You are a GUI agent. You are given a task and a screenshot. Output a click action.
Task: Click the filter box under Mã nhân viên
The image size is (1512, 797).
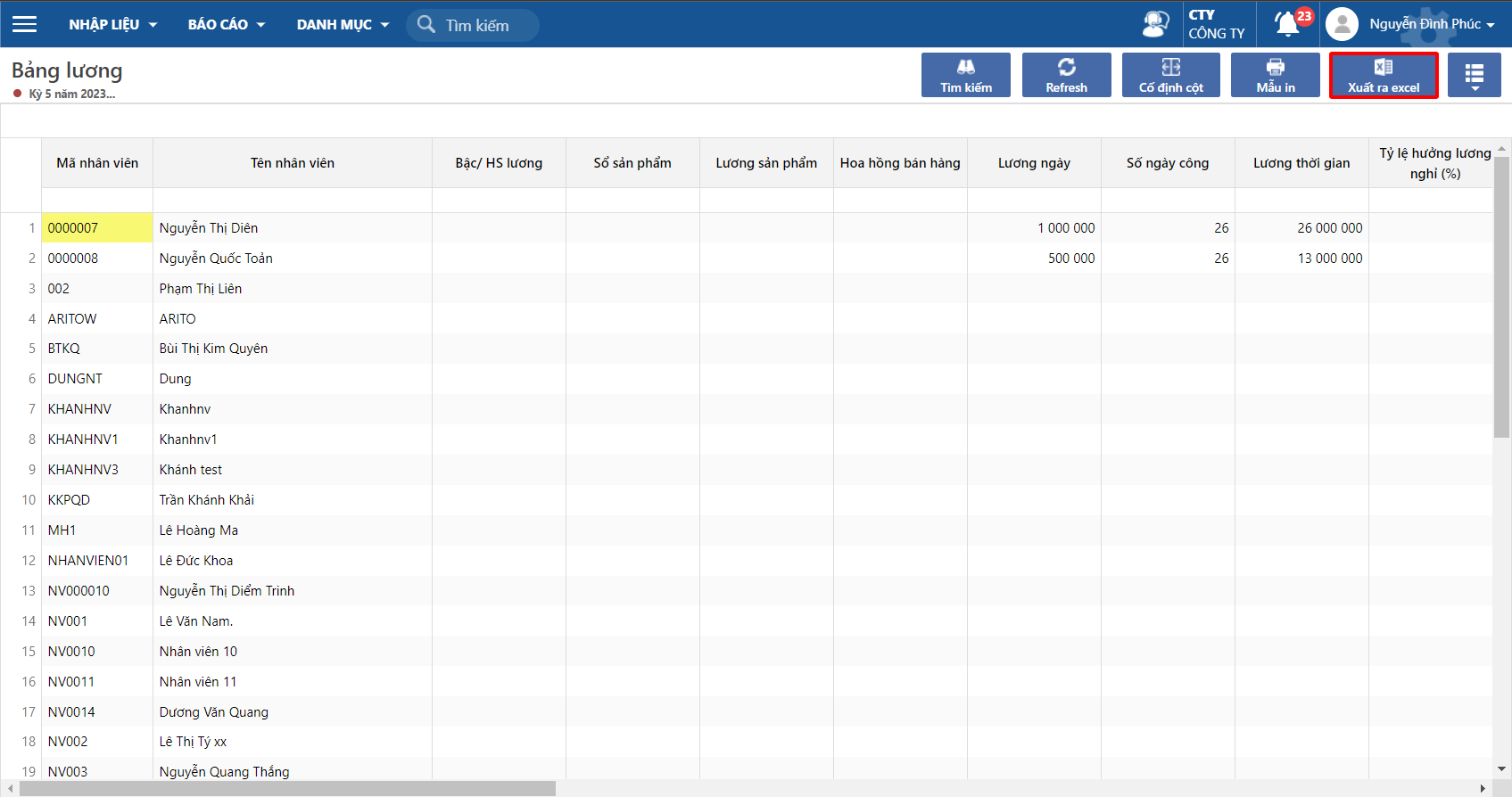[x=97, y=201]
